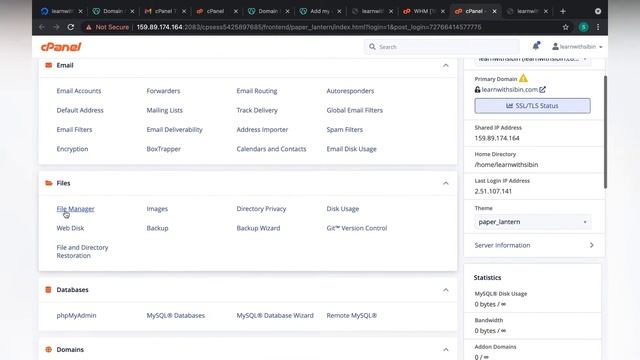640x360 pixels.
Task: Switch to the Gmail cPanel browser tab
Action: pyautogui.click(x=165, y=11)
